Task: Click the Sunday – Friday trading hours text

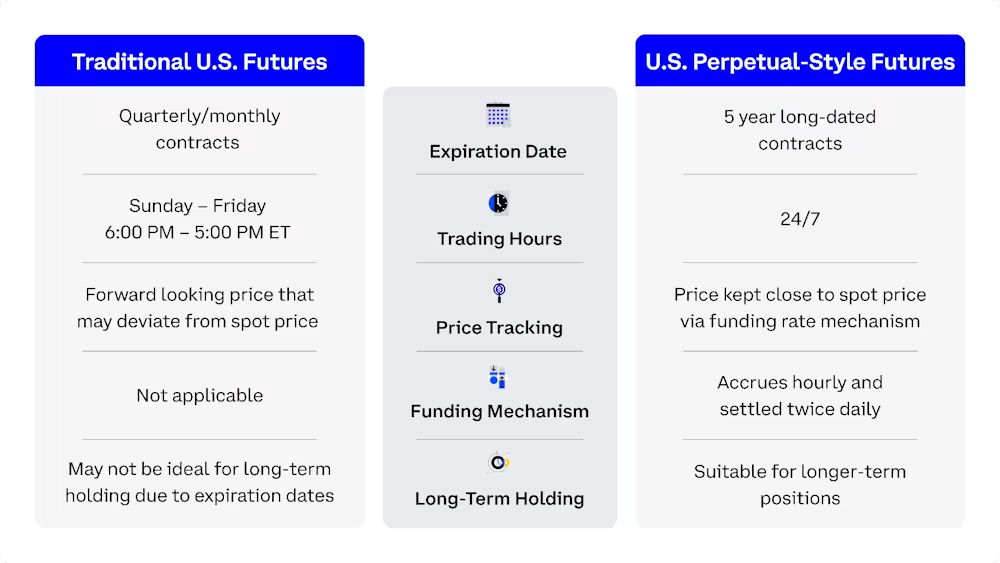Action: coord(198,219)
